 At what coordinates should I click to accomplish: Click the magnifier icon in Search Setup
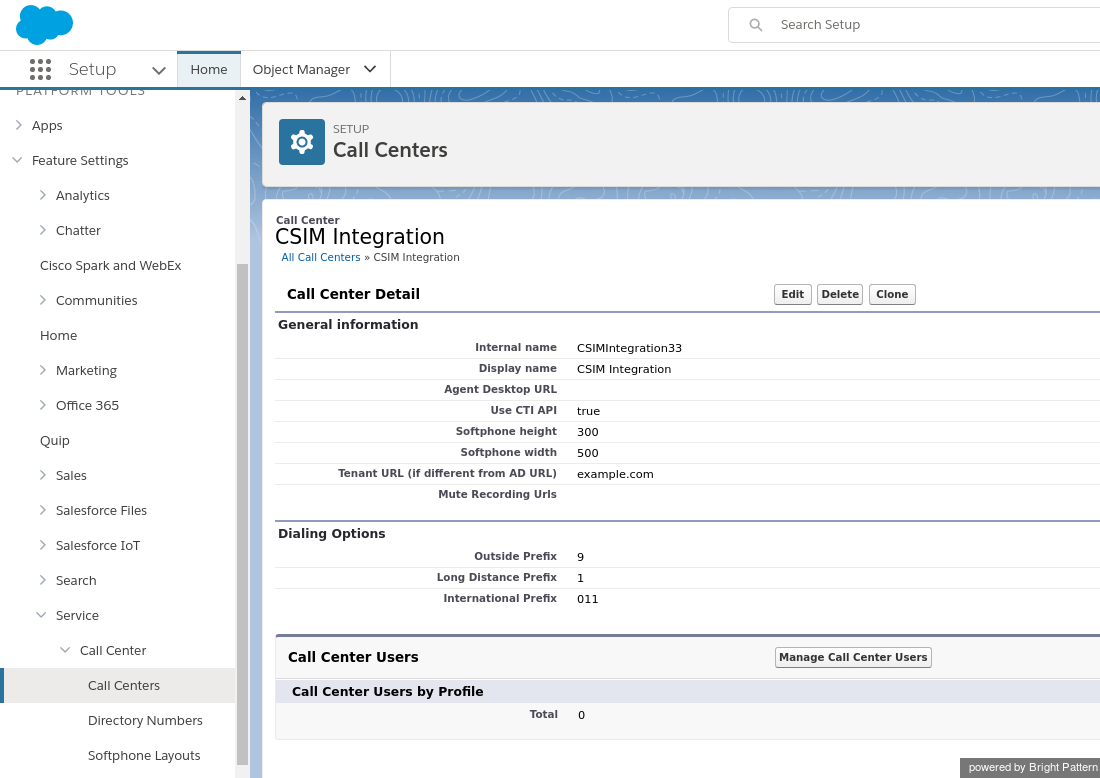pyautogui.click(x=756, y=25)
